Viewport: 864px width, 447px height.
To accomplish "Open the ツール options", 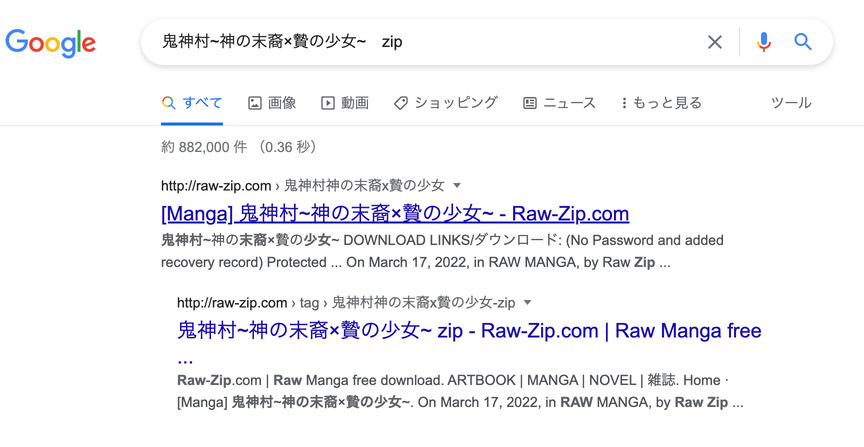I will point(791,103).
